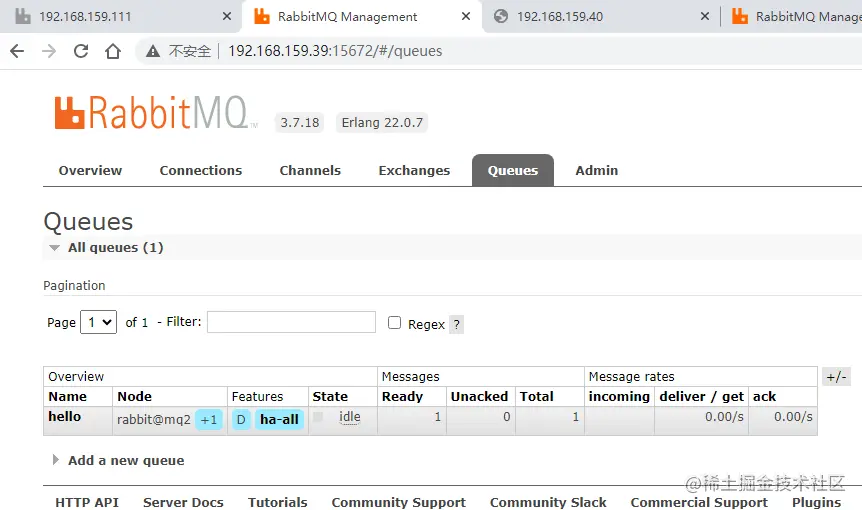Screen dimensions: 862x510
Task: Open the Exchanges tab
Action: pos(414,170)
